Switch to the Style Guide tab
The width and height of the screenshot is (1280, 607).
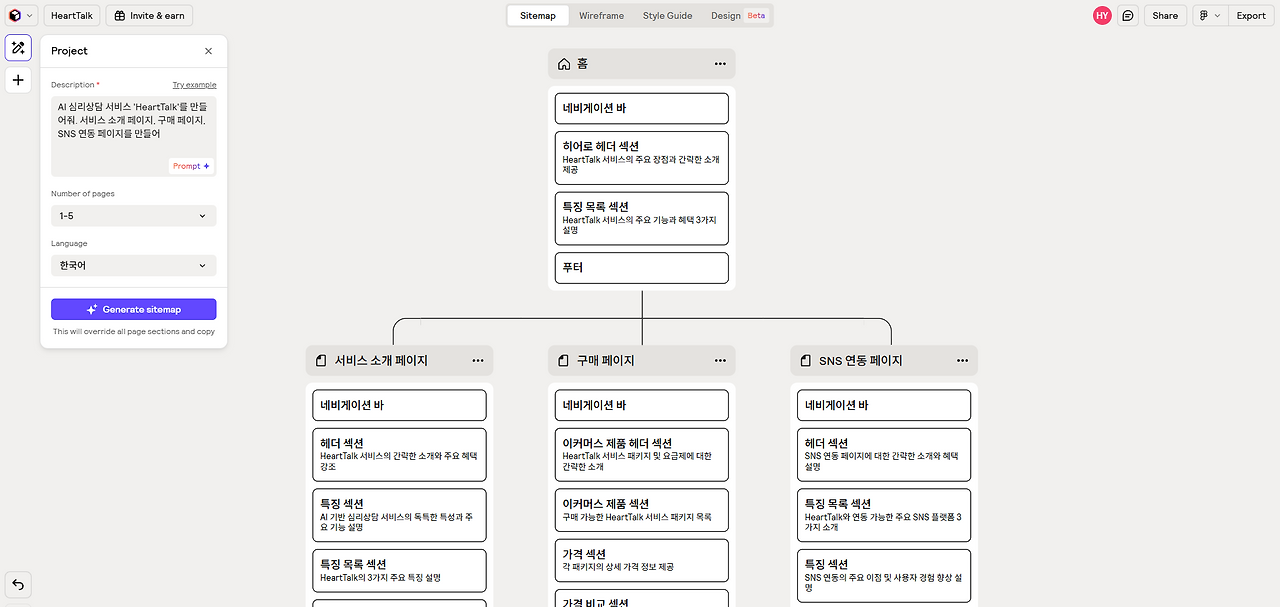point(667,15)
